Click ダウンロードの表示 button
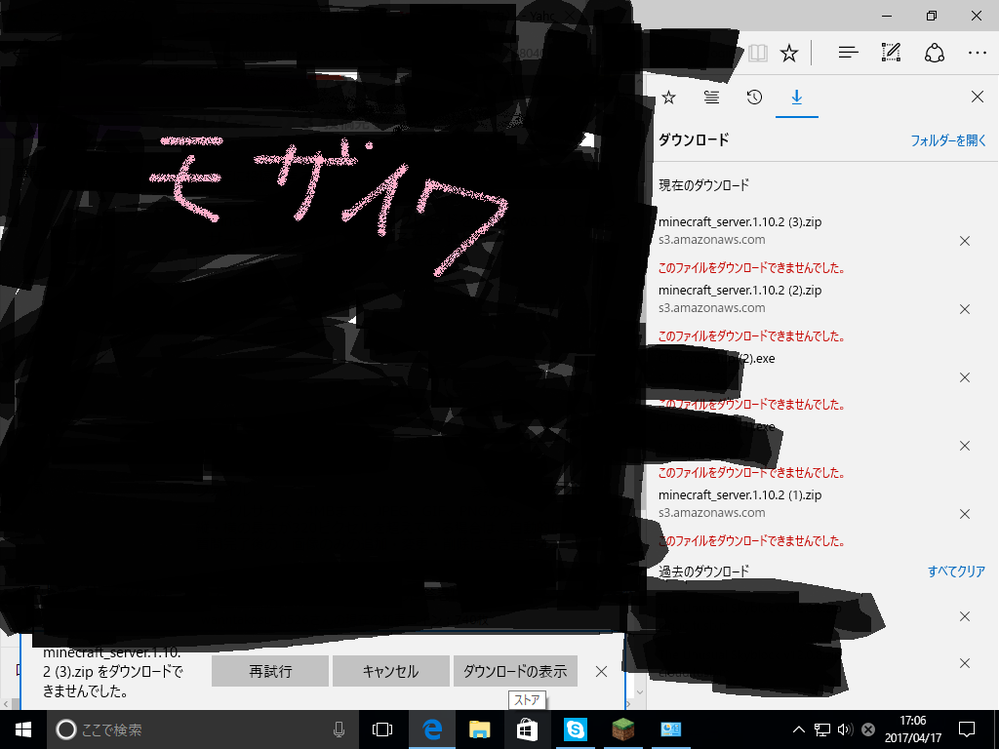Viewport: 999px width, 749px height. 515,672
